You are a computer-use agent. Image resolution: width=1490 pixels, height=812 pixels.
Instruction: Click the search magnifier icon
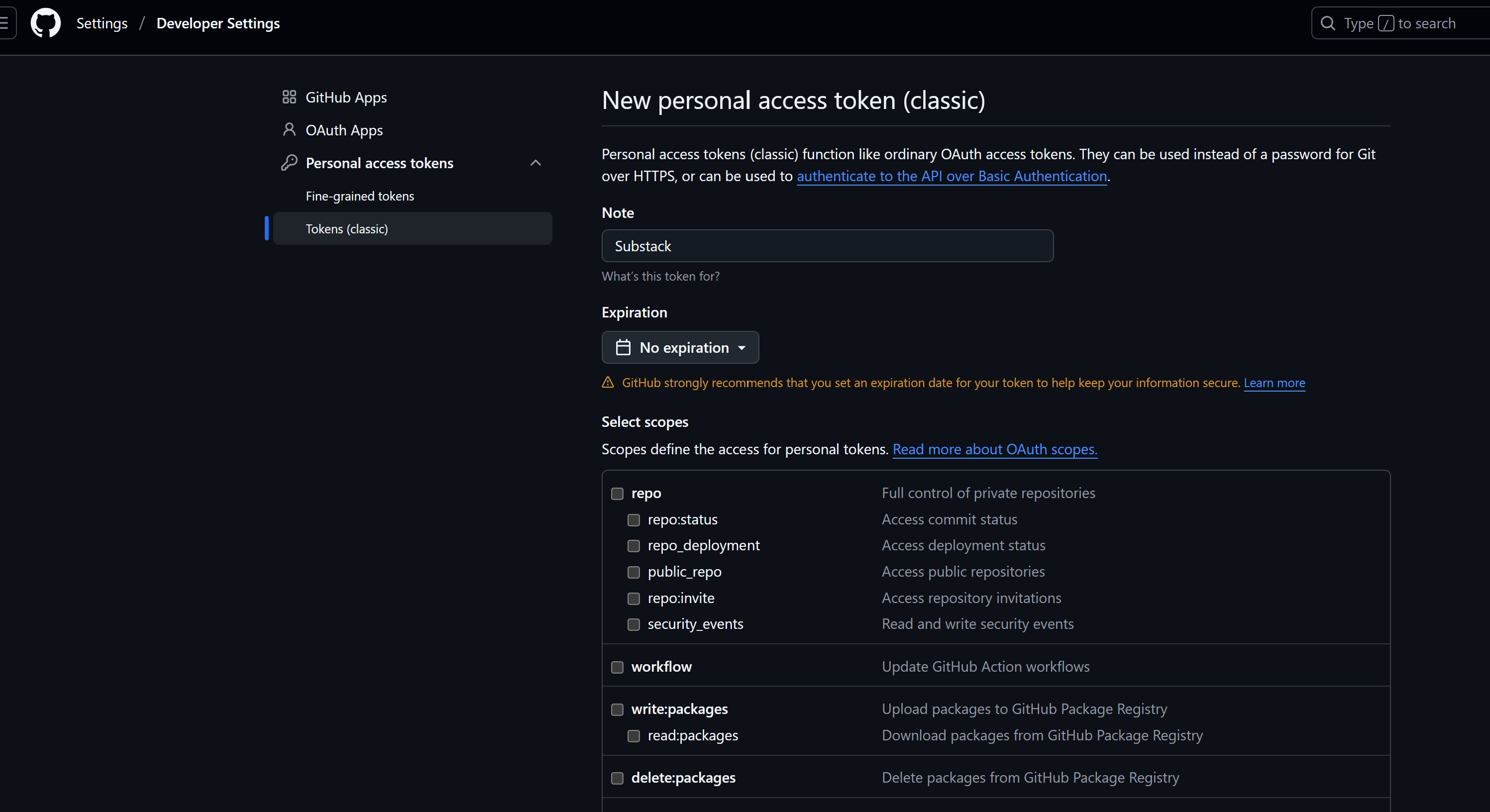pos(1327,23)
